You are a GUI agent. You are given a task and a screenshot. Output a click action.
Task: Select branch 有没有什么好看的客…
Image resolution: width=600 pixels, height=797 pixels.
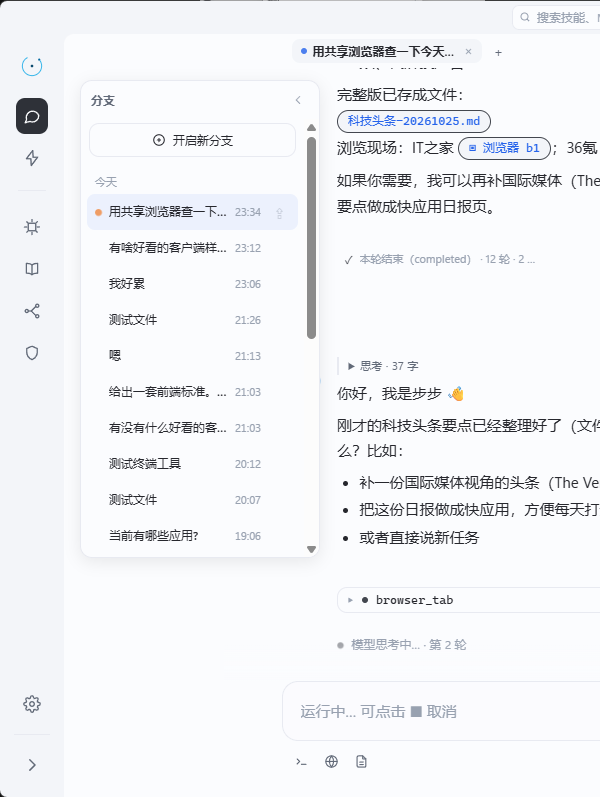pyautogui.click(x=192, y=428)
